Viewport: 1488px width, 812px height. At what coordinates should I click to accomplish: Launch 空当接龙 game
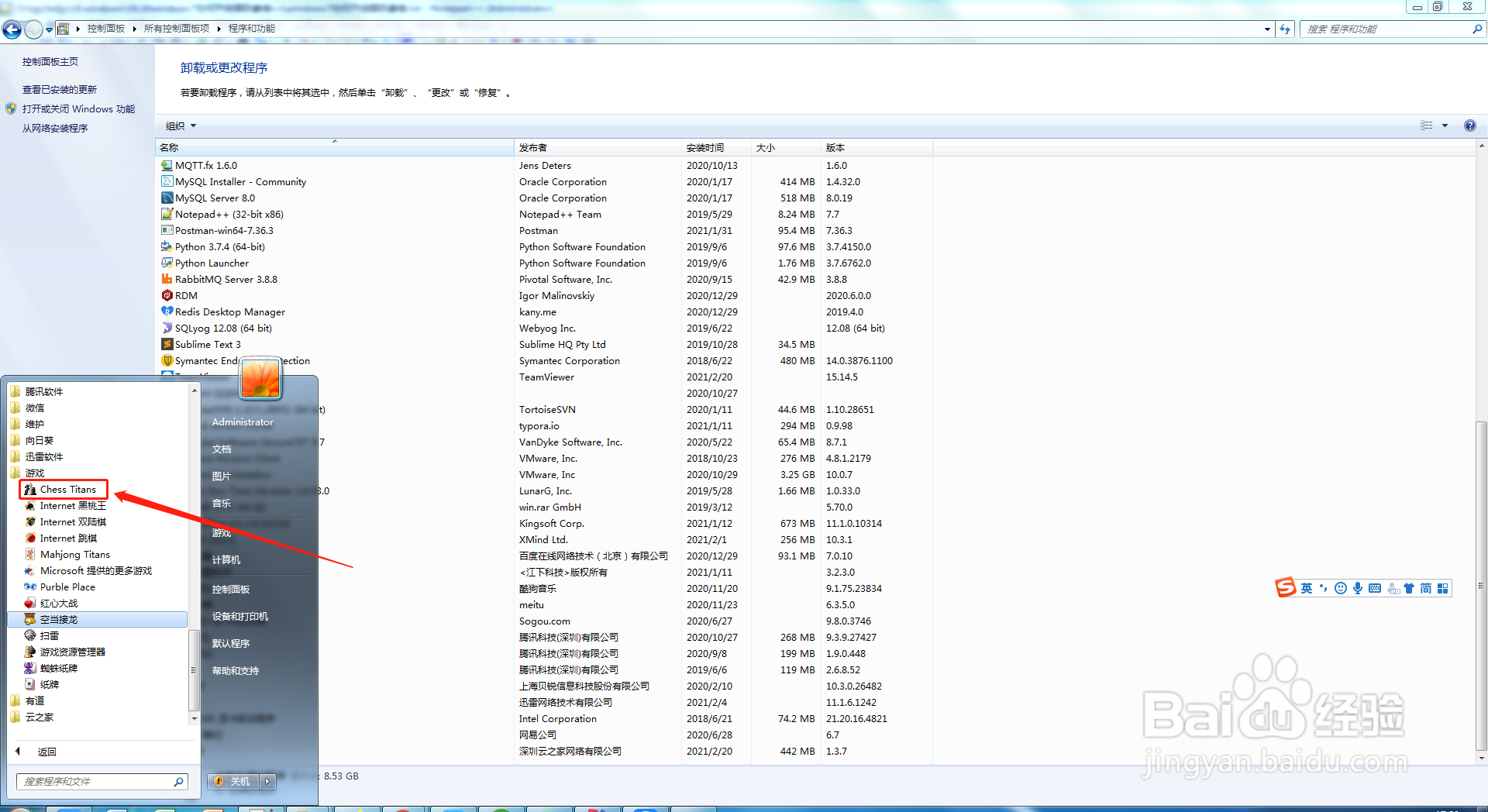(98, 620)
